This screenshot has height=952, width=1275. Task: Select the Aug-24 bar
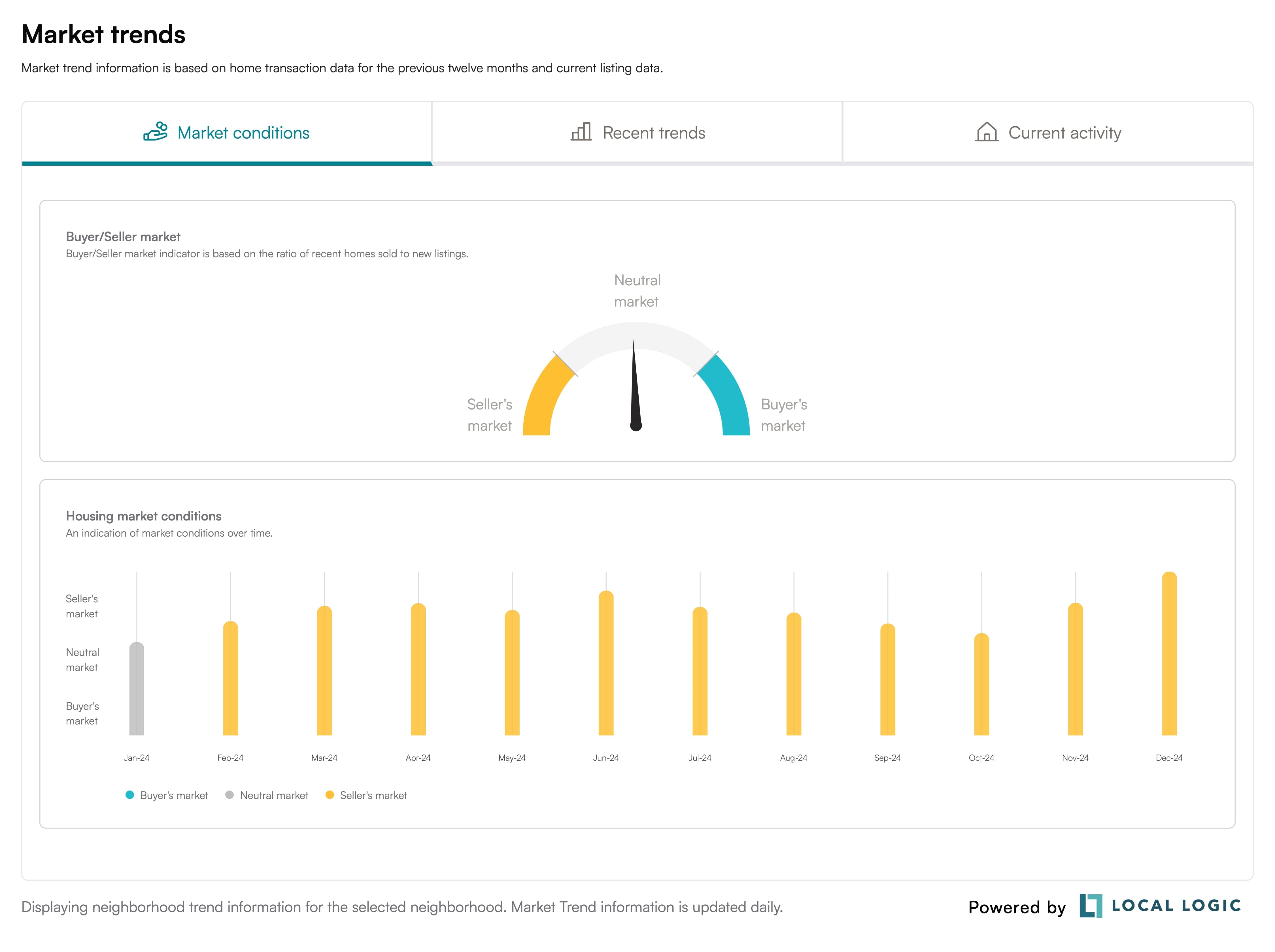(x=794, y=674)
